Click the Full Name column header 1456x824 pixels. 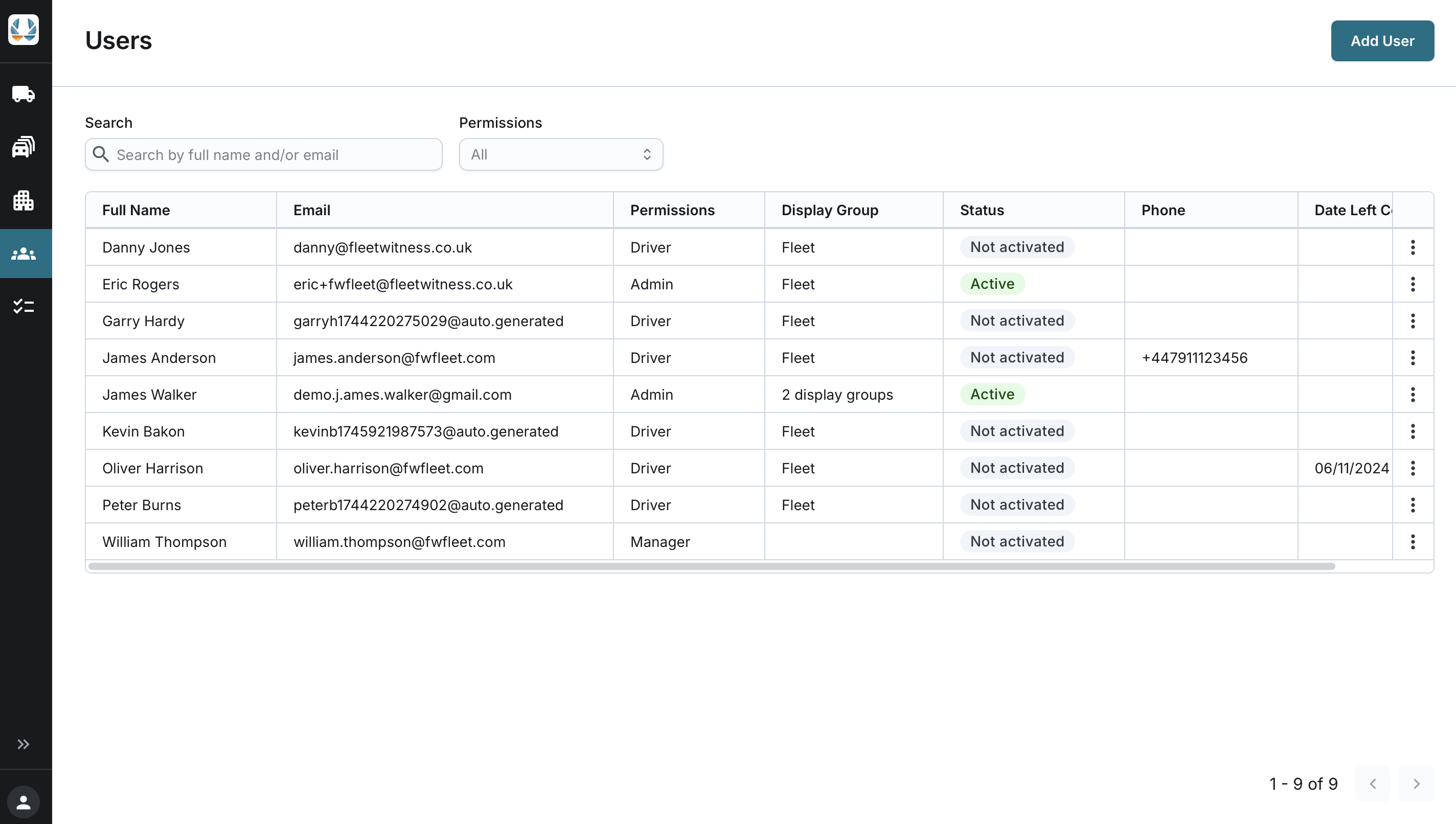pos(136,210)
